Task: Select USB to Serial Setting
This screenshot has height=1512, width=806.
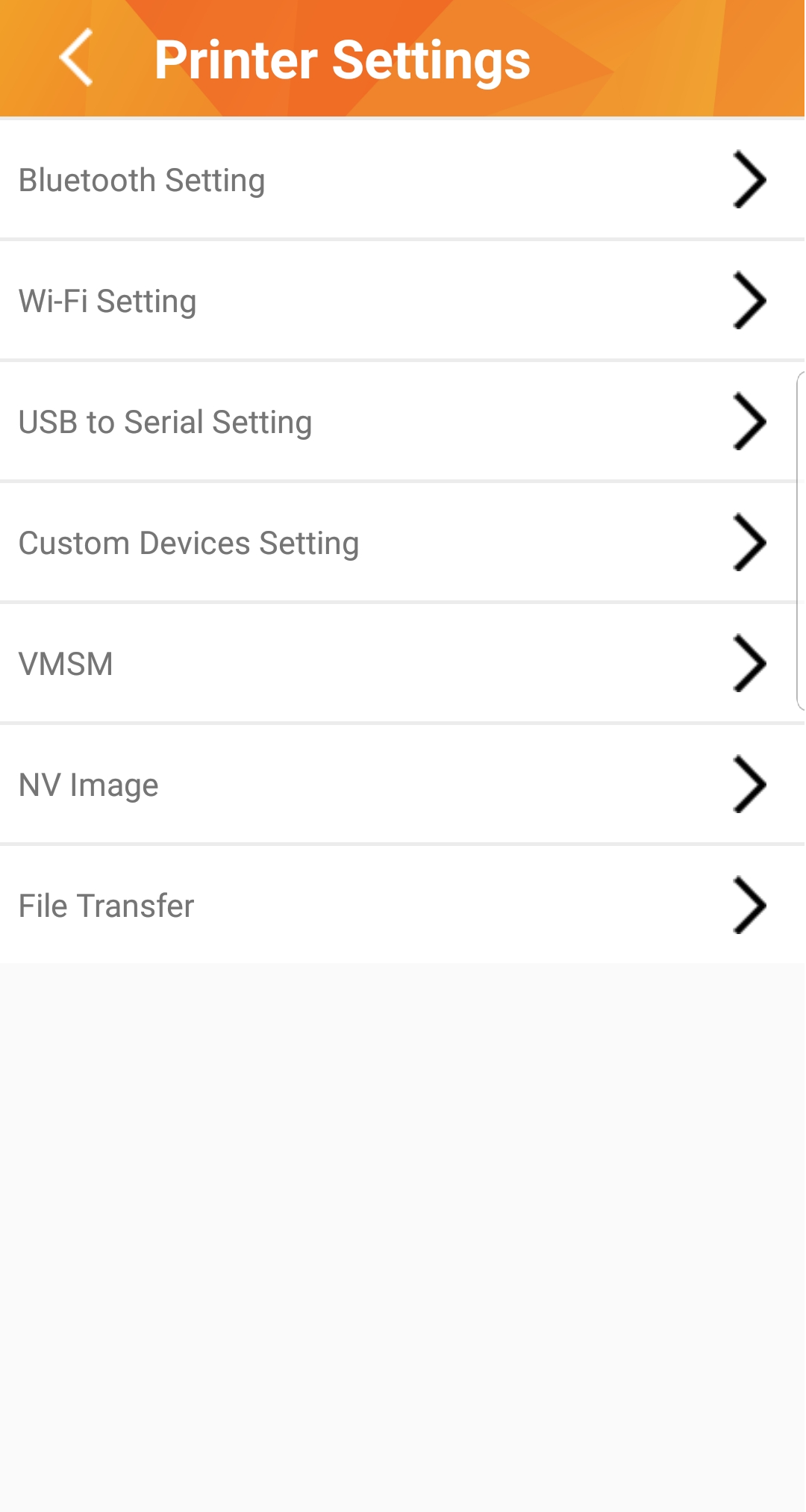Action: (165, 423)
